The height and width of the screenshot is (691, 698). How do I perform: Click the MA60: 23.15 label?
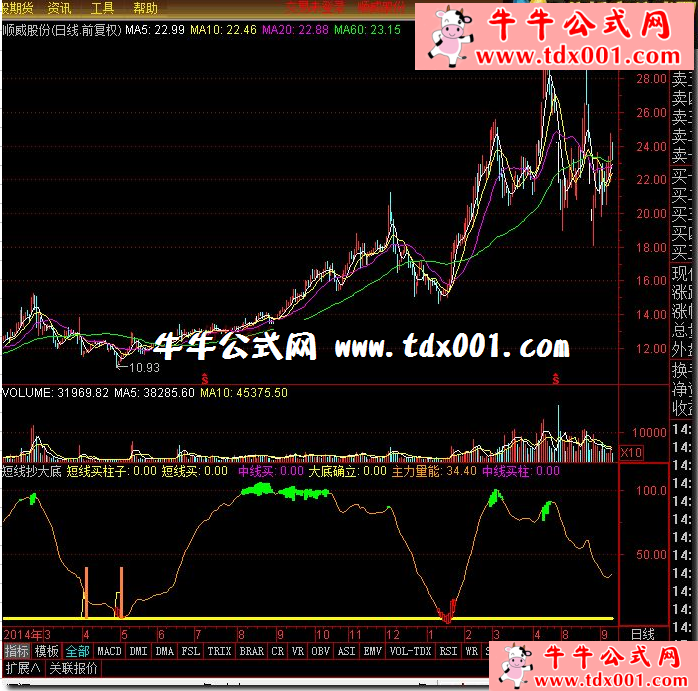tap(368, 30)
